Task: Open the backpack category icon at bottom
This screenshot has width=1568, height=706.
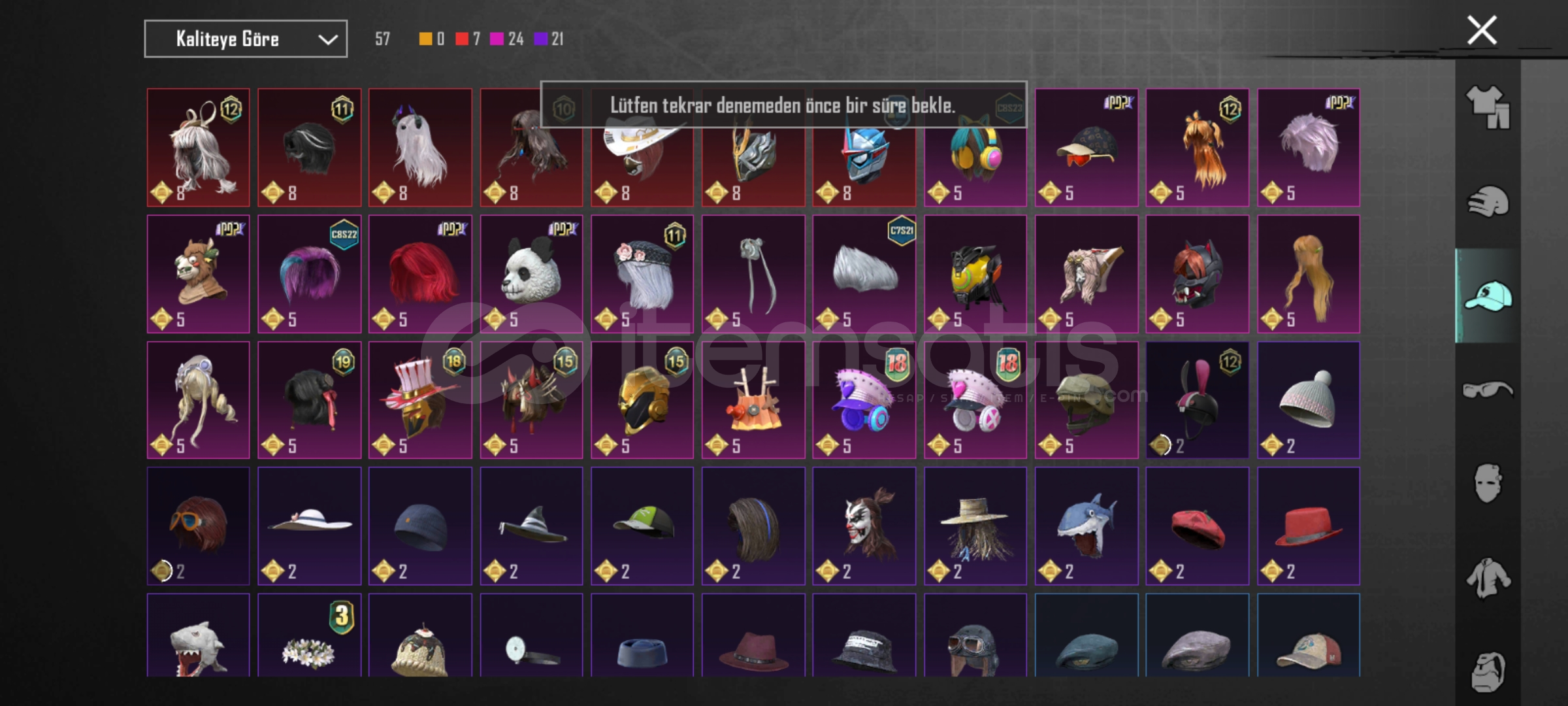Action: click(x=1488, y=671)
